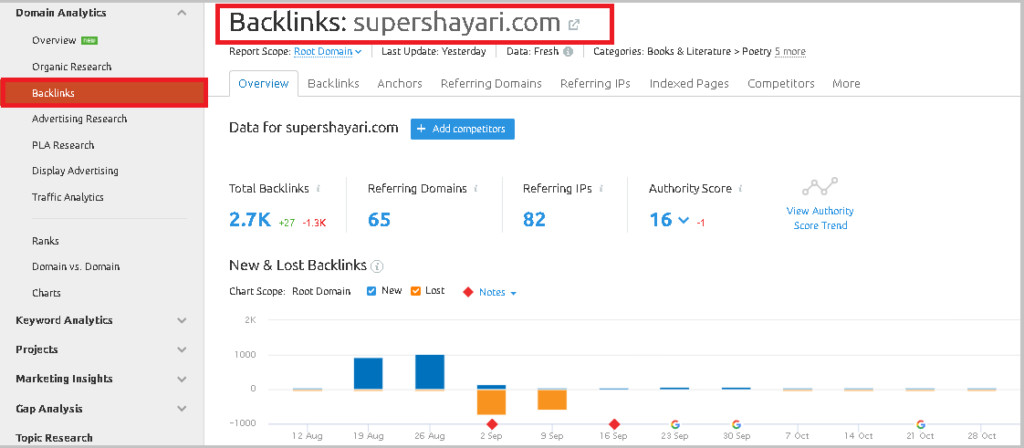Expand the Gap Analysis section

tap(182, 409)
